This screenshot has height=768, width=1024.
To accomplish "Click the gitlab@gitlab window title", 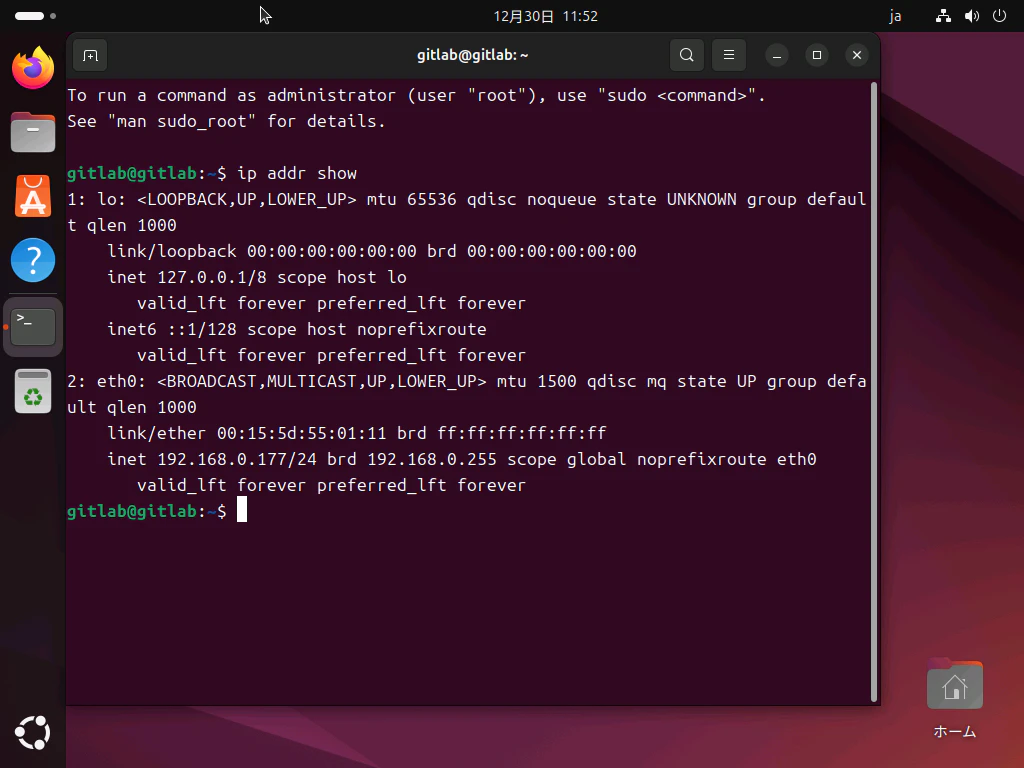I will (x=472, y=55).
